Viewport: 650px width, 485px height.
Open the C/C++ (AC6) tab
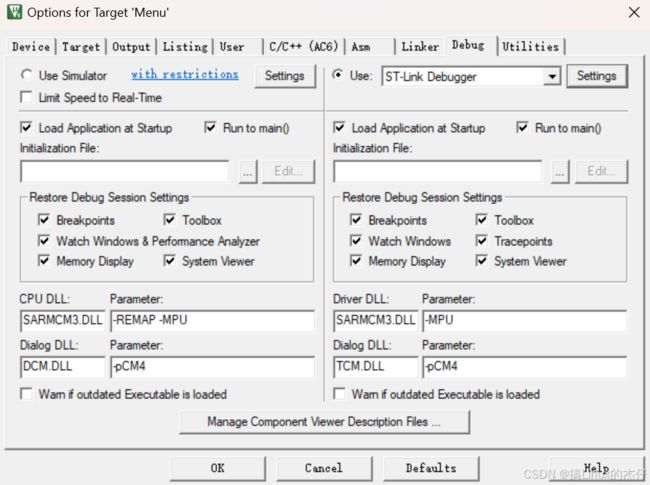click(x=304, y=47)
